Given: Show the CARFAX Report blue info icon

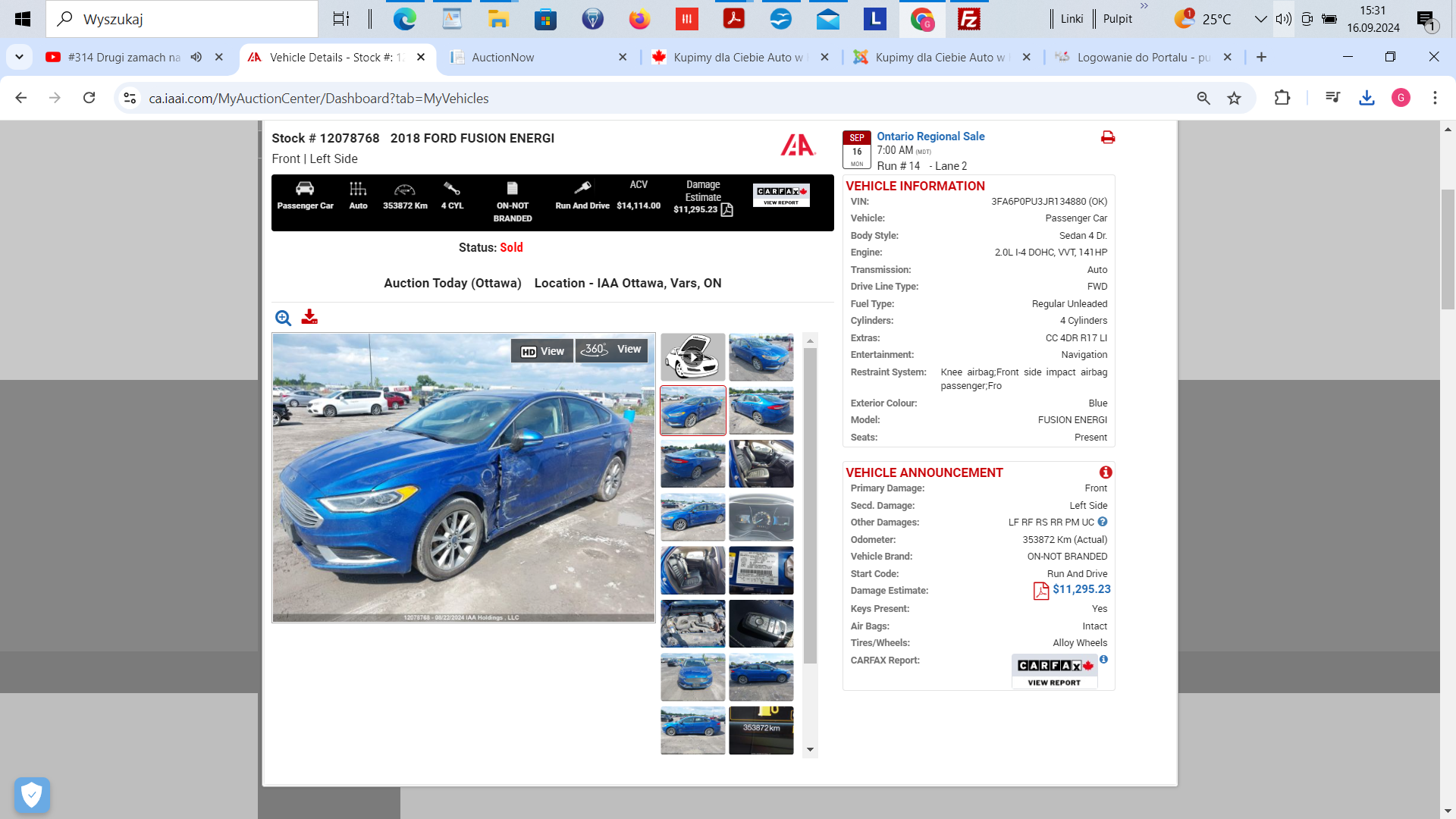Looking at the screenshot, I should click(1104, 660).
